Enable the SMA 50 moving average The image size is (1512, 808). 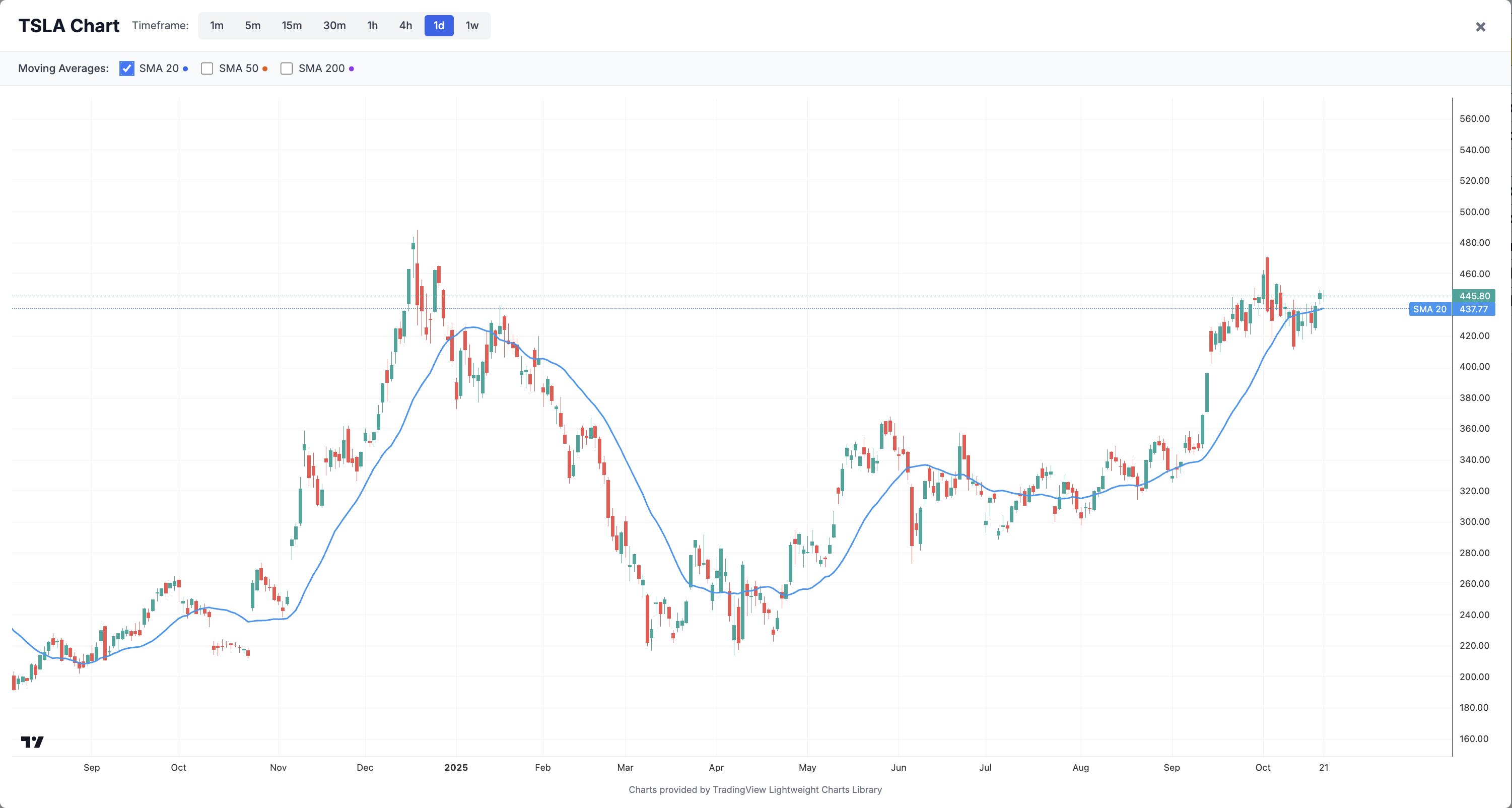[x=207, y=69]
